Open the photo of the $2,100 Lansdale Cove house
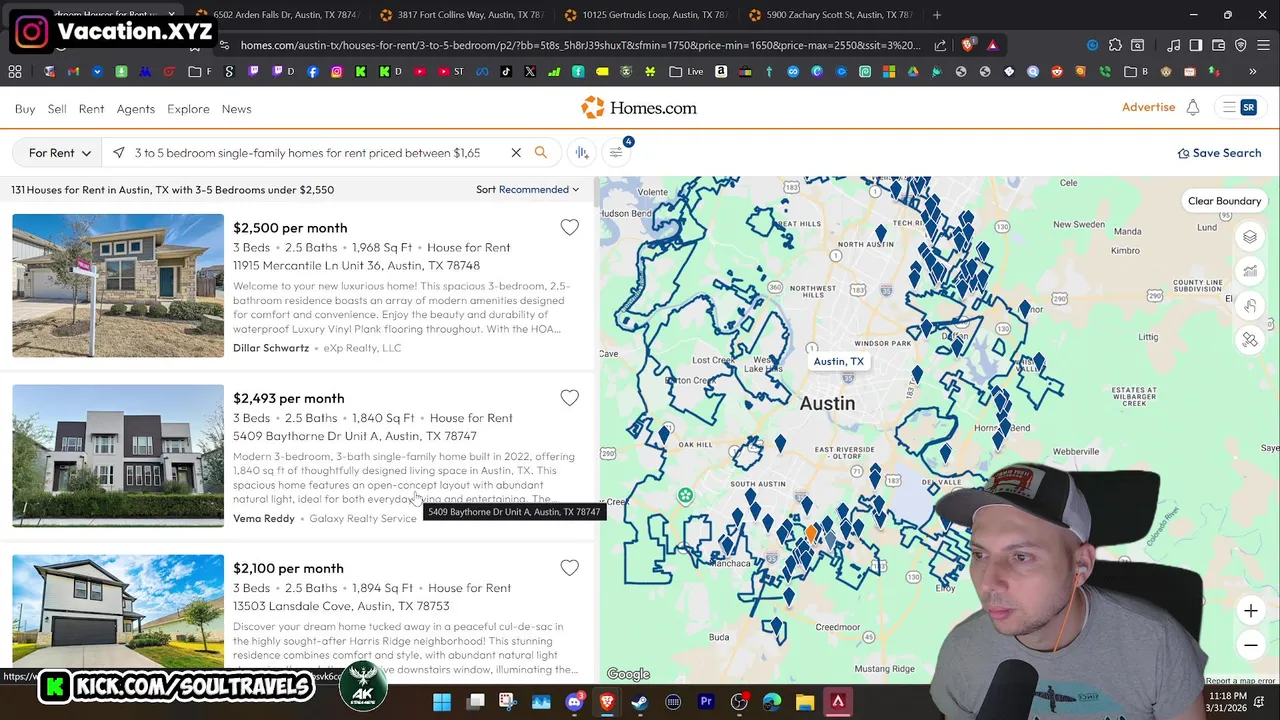Viewport: 1280px width, 720px height. click(118, 610)
